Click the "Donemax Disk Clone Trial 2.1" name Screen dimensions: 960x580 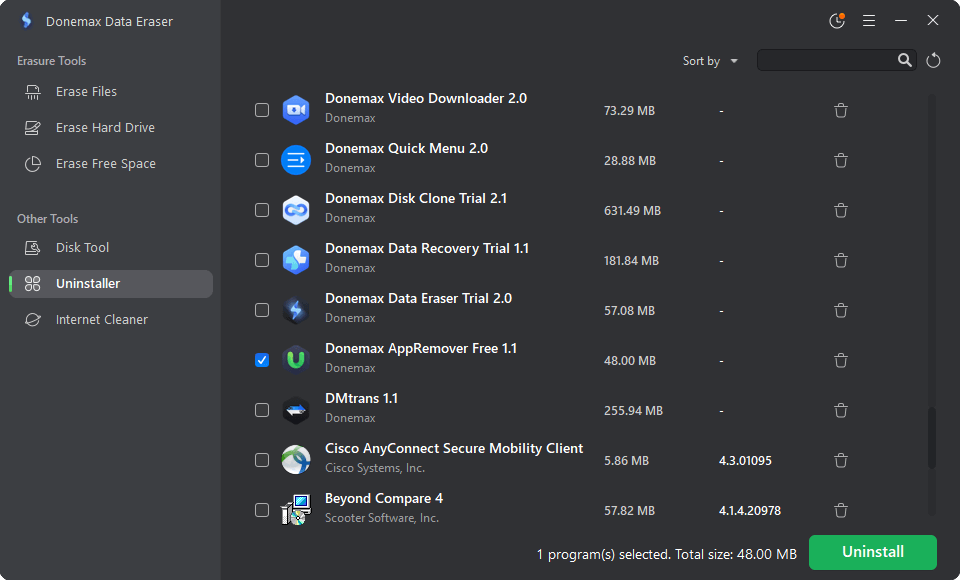(x=416, y=198)
